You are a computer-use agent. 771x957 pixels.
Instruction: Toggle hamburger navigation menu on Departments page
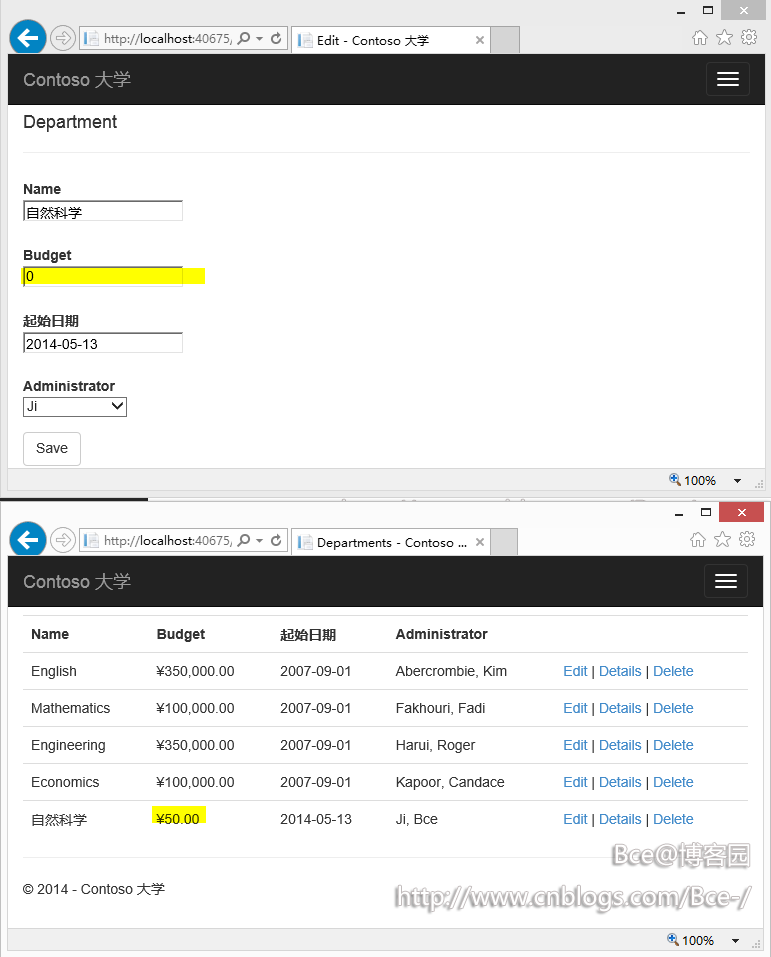(726, 581)
